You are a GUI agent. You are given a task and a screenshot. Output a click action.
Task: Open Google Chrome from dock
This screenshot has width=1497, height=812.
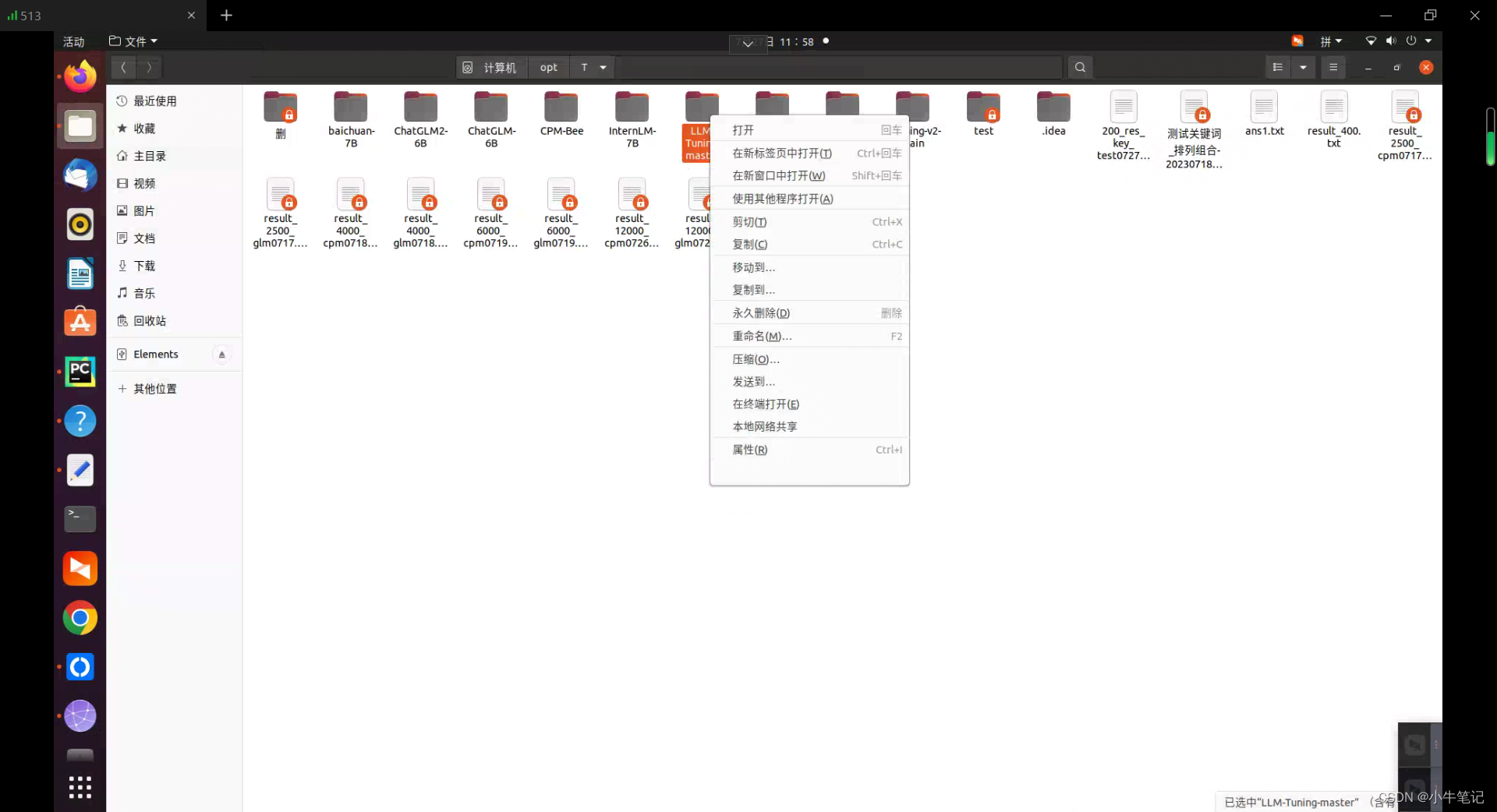click(x=80, y=618)
